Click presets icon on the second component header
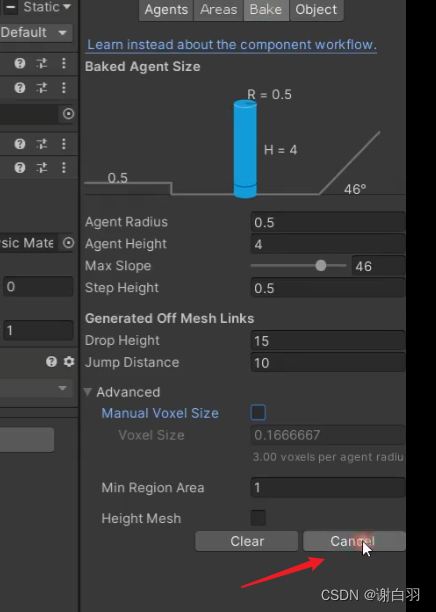 [42, 87]
